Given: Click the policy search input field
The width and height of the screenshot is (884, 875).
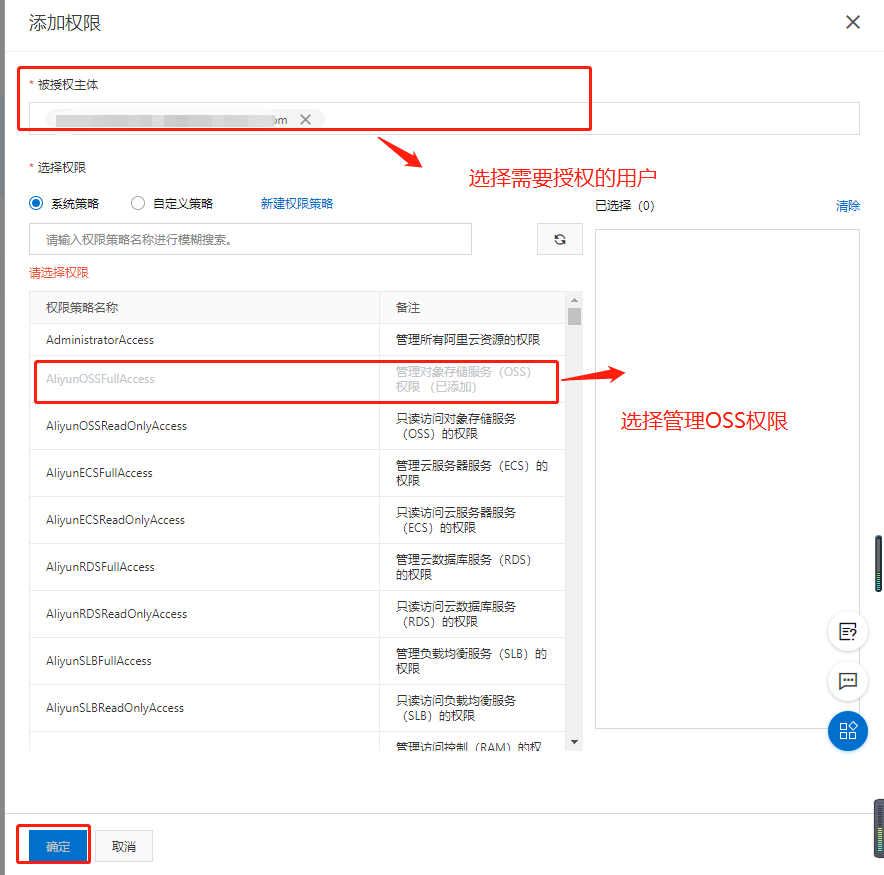Looking at the screenshot, I should [x=250, y=239].
